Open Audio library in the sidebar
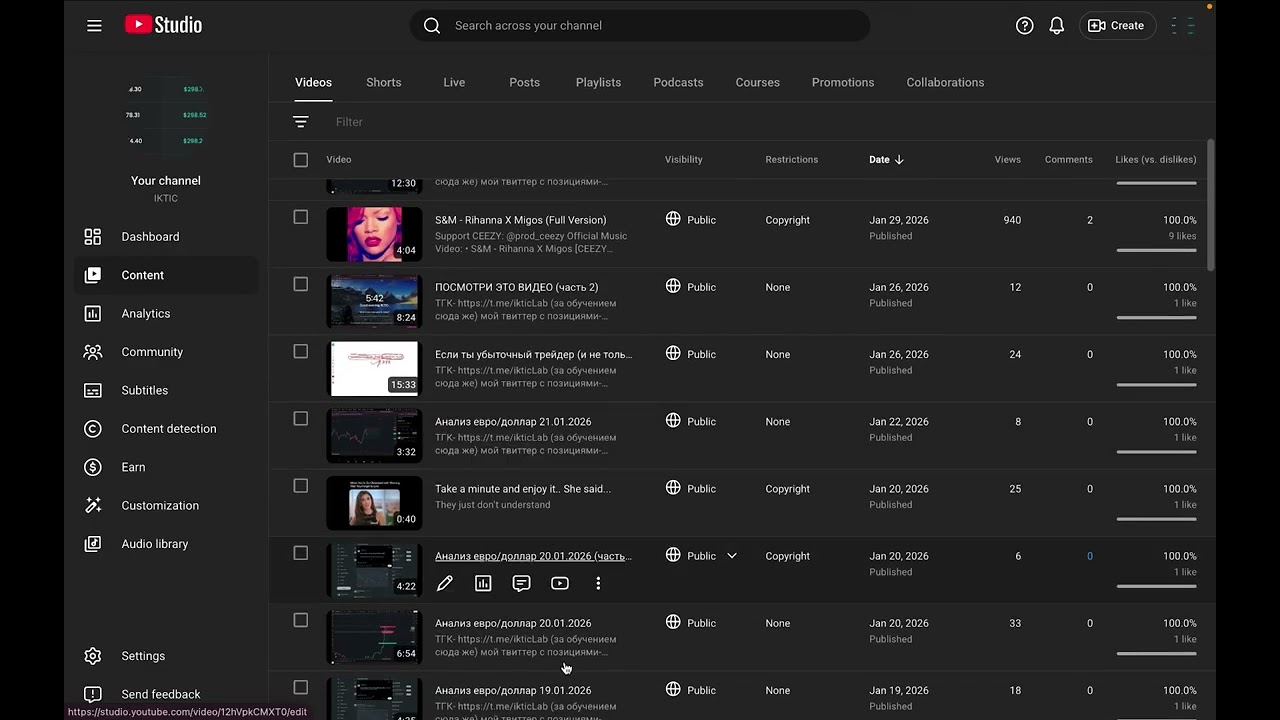The image size is (1280, 720). 165,544
